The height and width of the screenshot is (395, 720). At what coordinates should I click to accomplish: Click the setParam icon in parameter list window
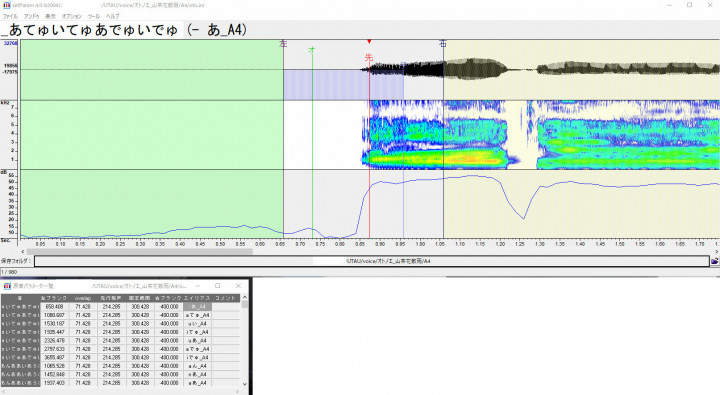(7, 286)
